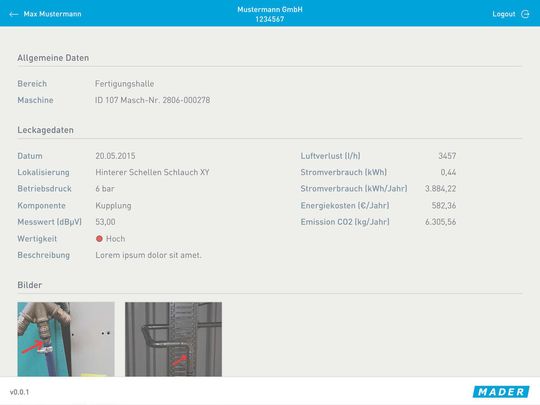The image size is (540, 405).
Task: Click the ID 107 Masch-Nr. 2806-000278 value
Action: pyautogui.click(x=153, y=100)
